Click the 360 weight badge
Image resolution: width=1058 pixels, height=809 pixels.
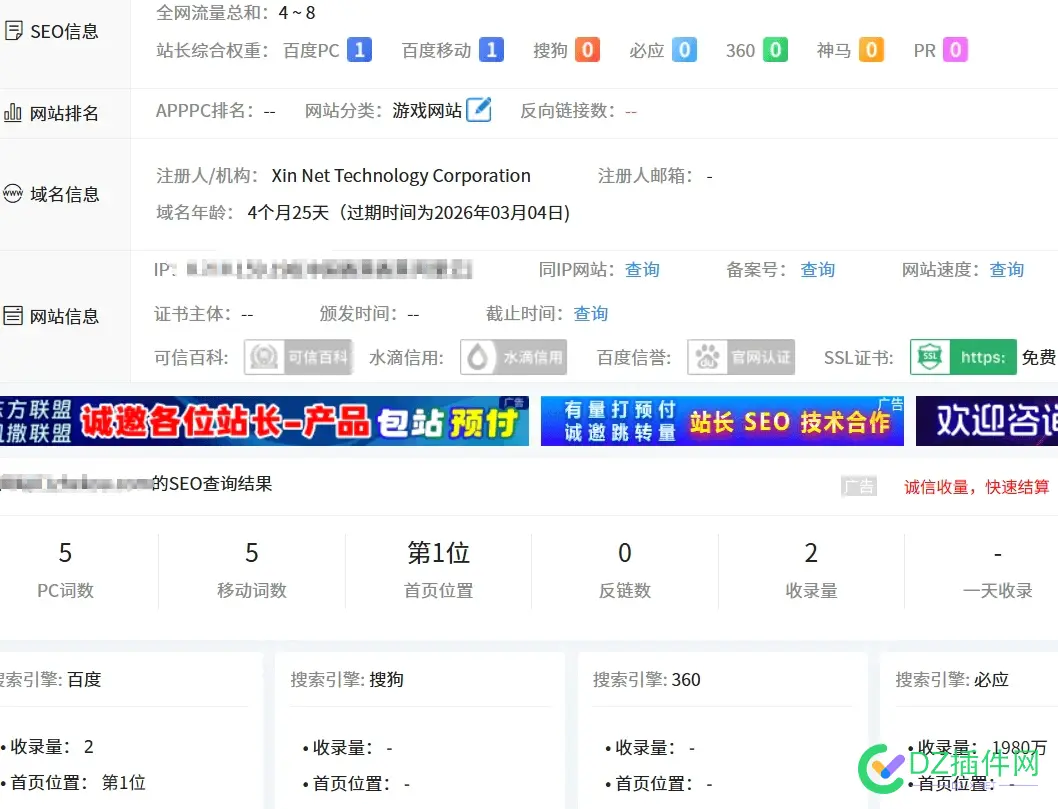[x=775, y=50]
